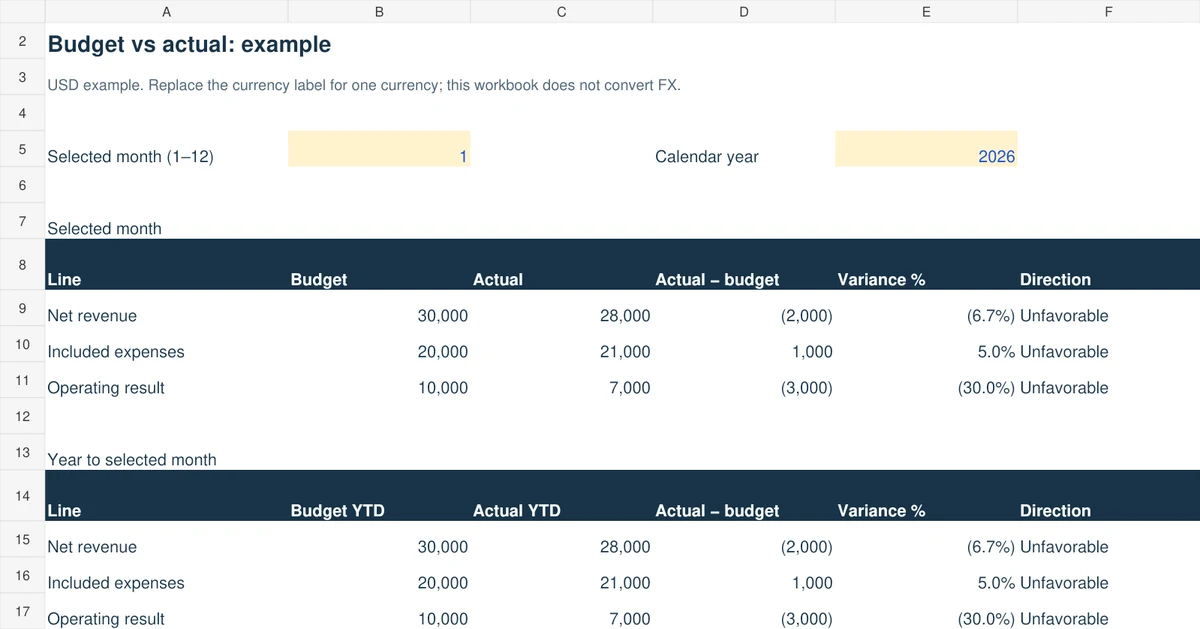Click 'Direction' header in row 14

[1055, 511]
